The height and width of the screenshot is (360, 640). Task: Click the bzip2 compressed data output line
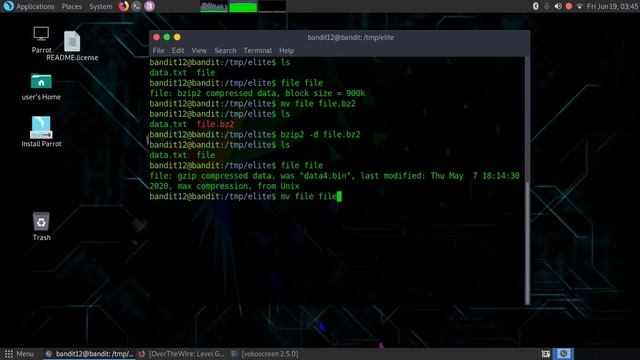[x=257, y=93]
